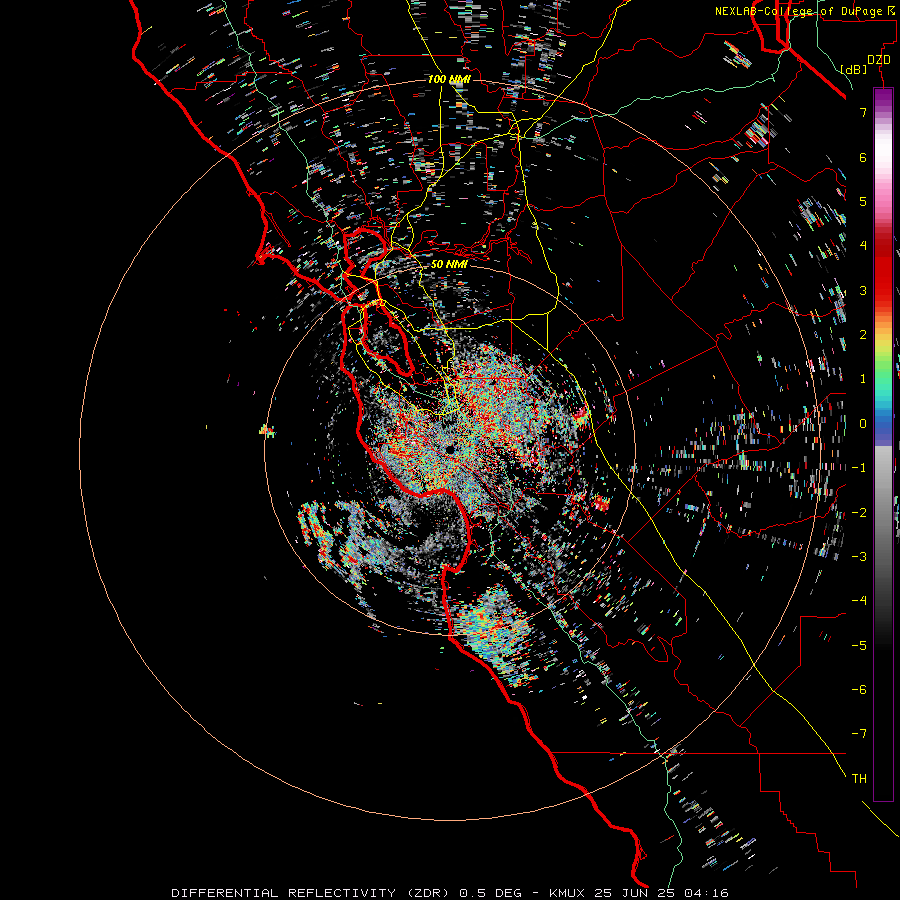The height and width of the screenshot is (900, 900).
Task: Click the "-7" value on the dB scale
Action: [x=859, y=734]
